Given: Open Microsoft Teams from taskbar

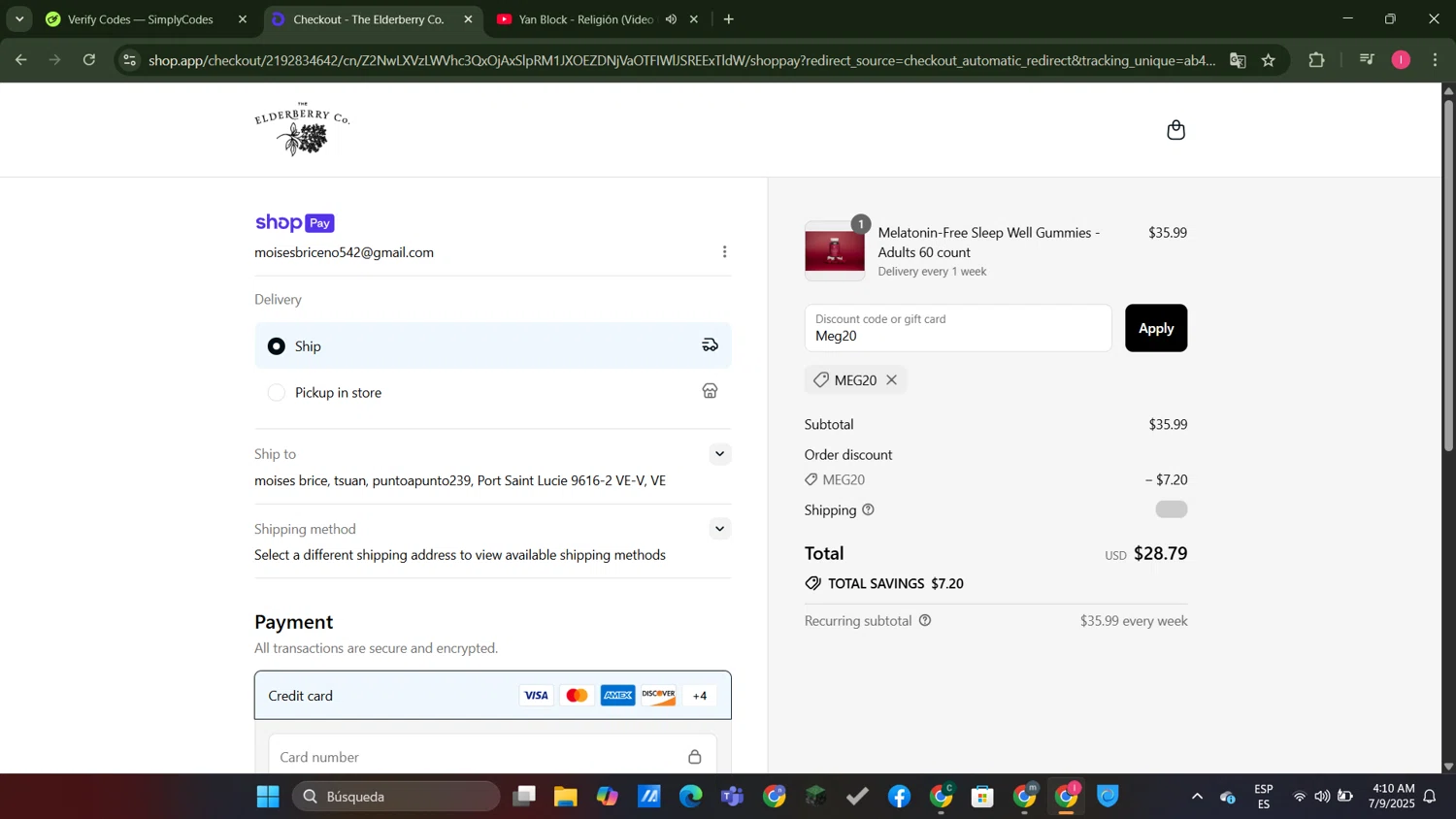Looking at the screenshot, I should coord(732,797).
